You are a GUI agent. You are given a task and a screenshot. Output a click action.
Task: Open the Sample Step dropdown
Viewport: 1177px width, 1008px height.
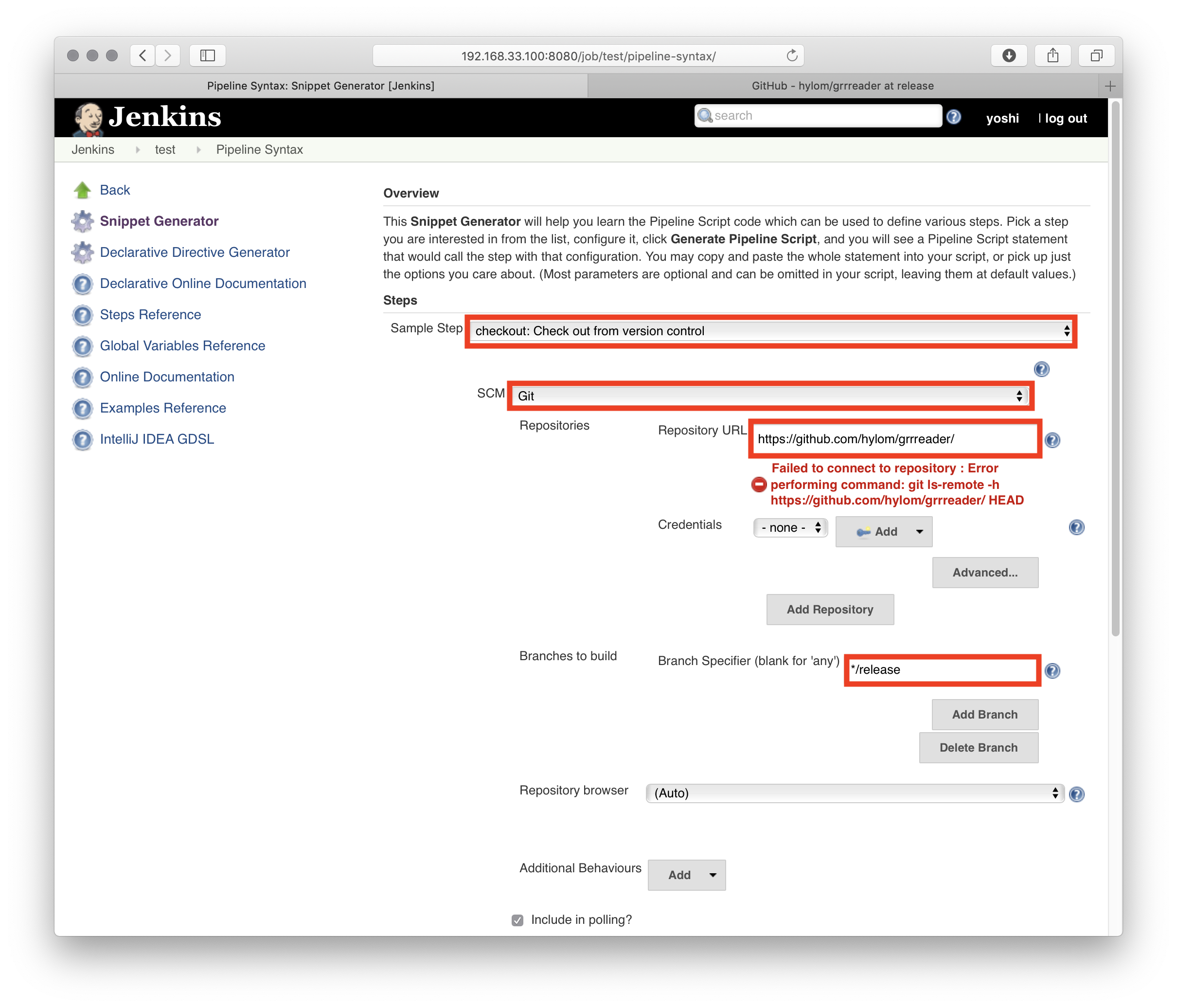click(771, 331)
